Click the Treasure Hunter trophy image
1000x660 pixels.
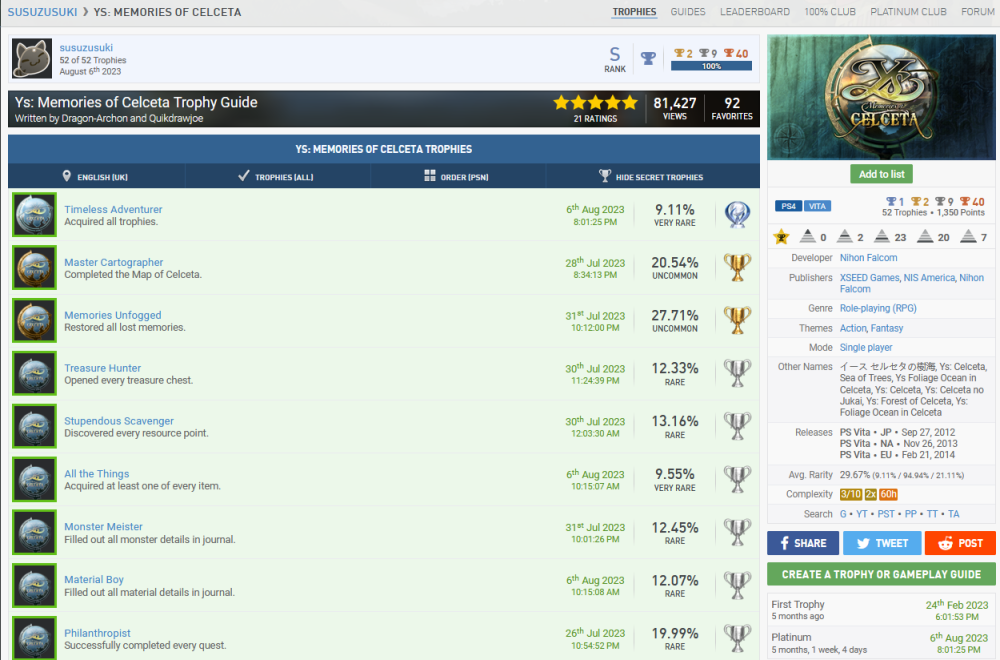pyautogui.click(x=34, y=374)
